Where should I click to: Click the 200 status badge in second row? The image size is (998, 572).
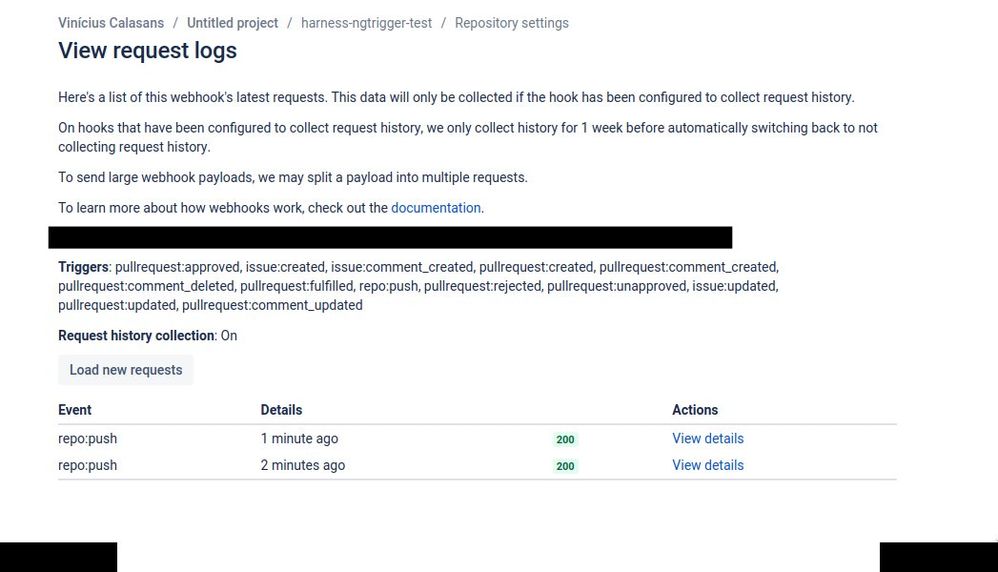(565, 466)
